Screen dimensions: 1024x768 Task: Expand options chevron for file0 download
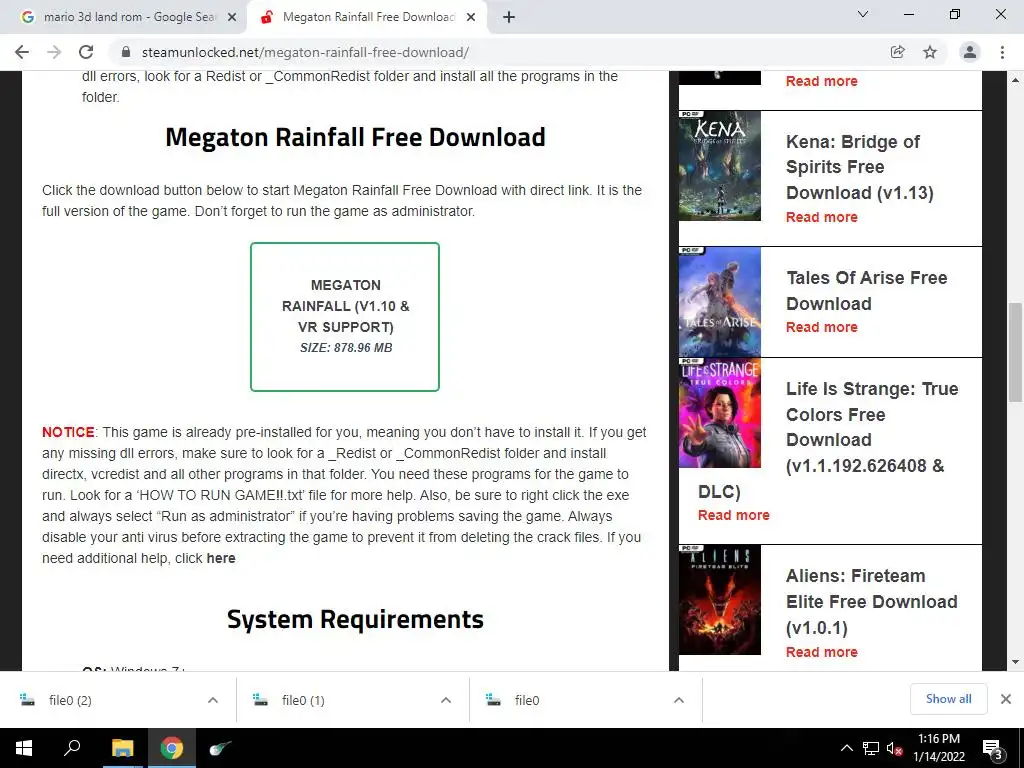tap(679, 700)
